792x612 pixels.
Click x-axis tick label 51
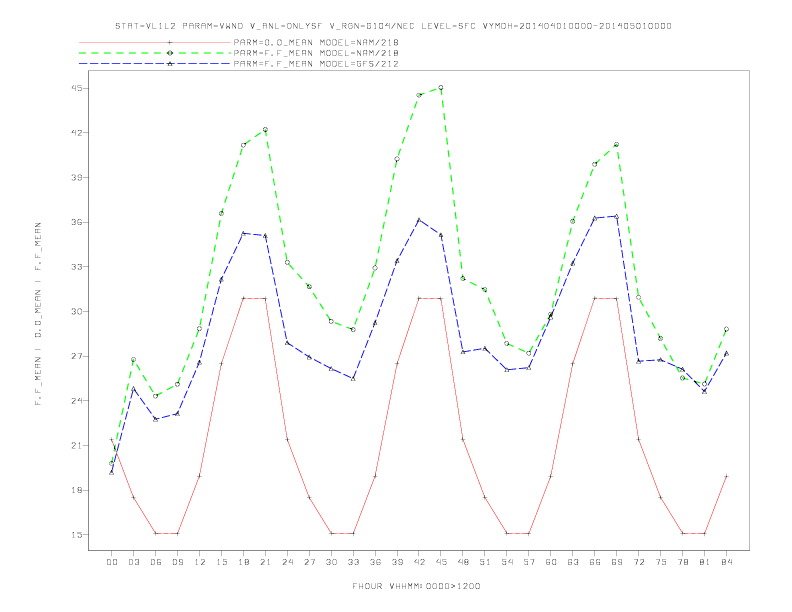point(485,562)
